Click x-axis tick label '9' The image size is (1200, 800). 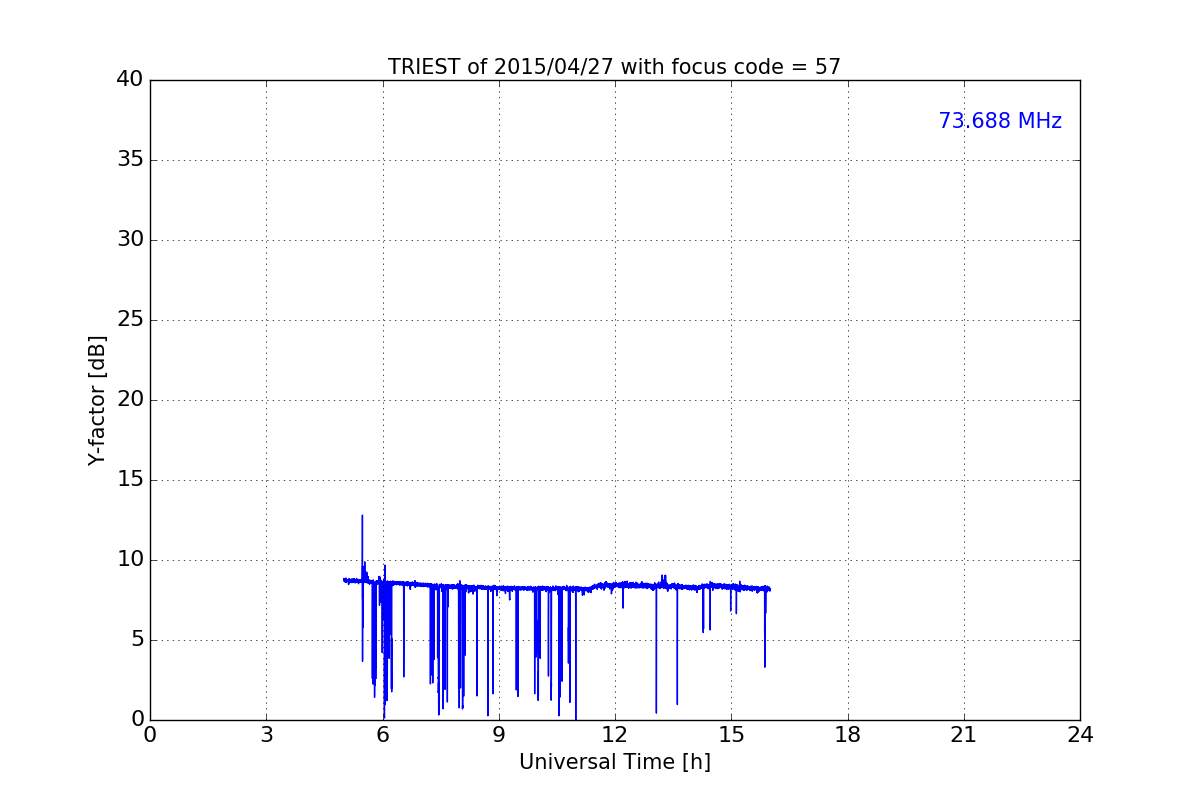(499, 735)
